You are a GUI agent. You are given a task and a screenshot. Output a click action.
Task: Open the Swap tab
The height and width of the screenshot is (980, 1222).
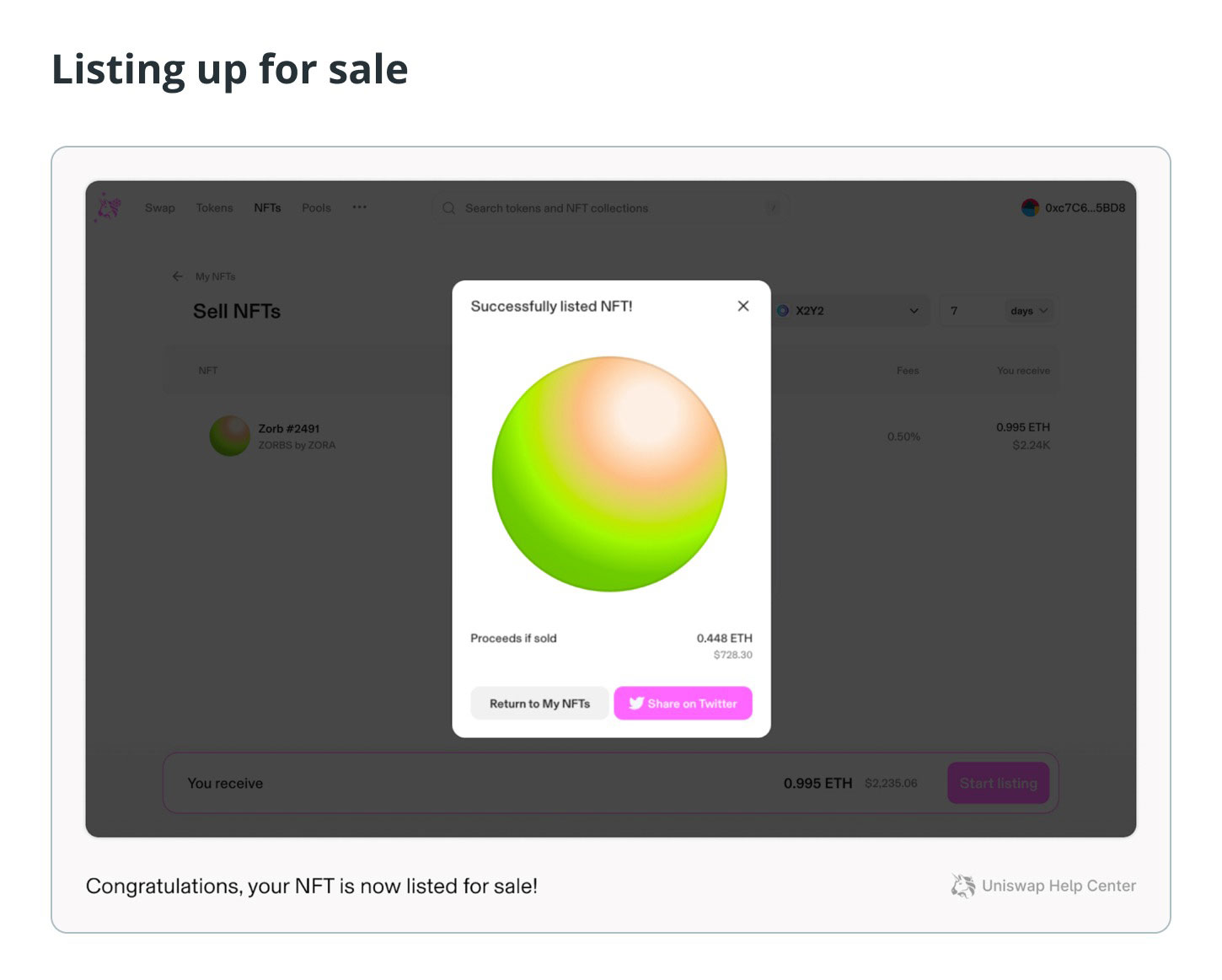coord(159,208)
